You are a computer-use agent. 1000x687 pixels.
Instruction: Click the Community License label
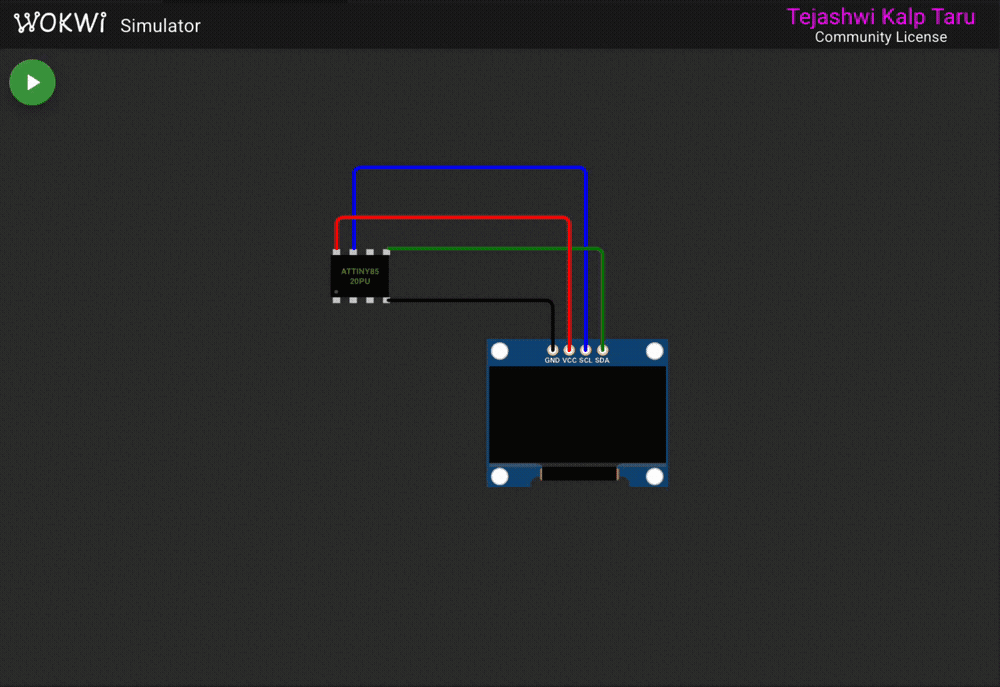click(880, 38)
